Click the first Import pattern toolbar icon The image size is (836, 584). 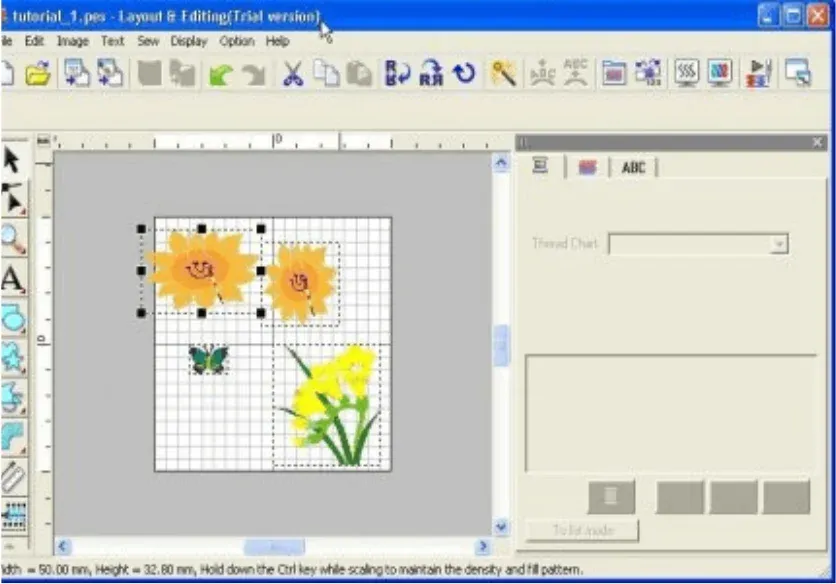[x=77, y=73]
